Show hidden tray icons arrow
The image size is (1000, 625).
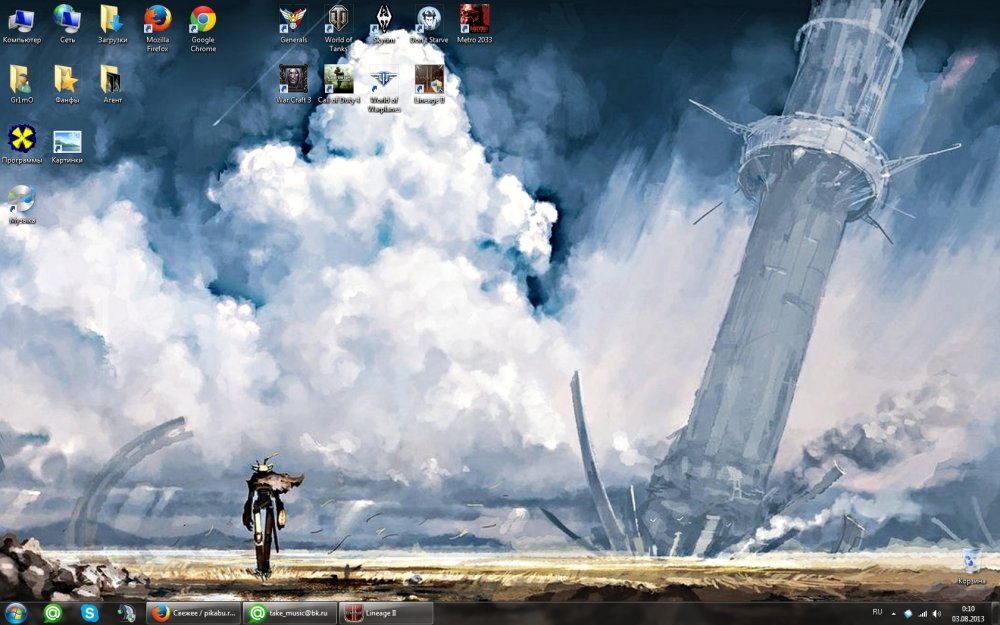click(x=893, y=614)
